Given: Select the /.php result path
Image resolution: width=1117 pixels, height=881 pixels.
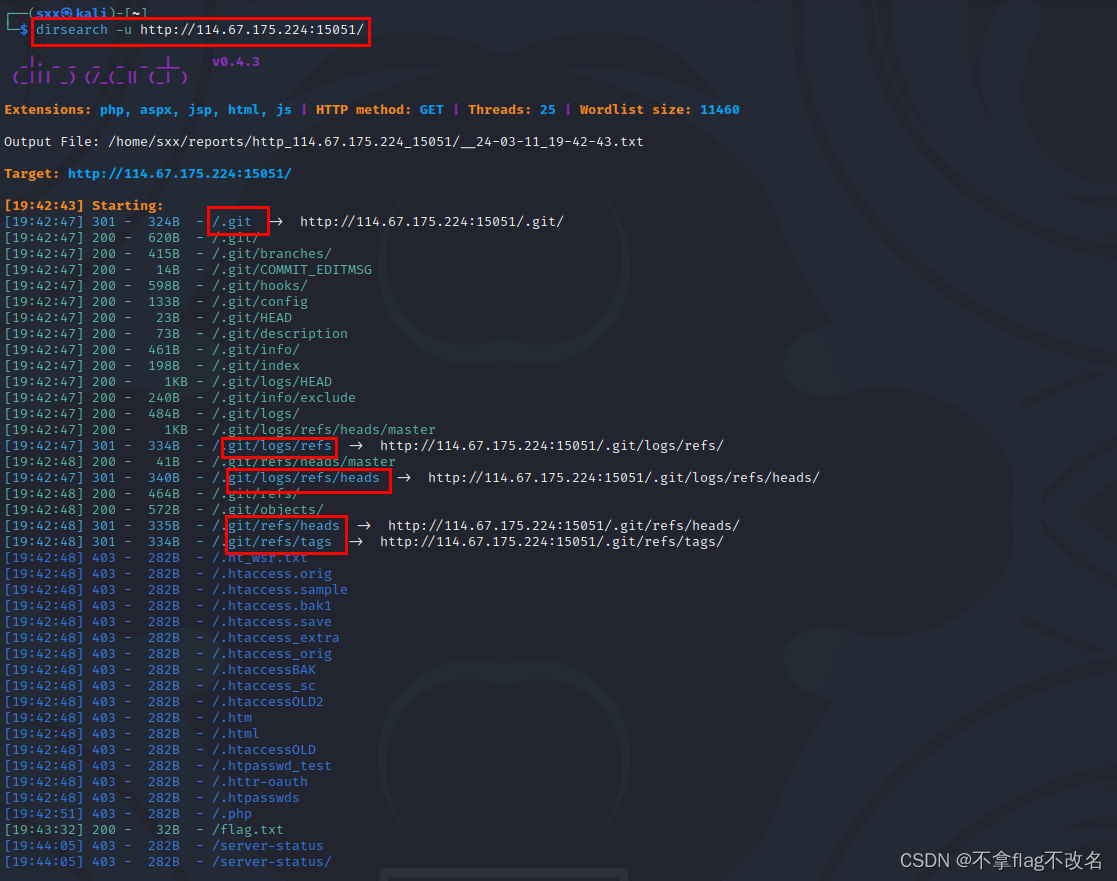Looking at the screenshot, I should 232,814.
